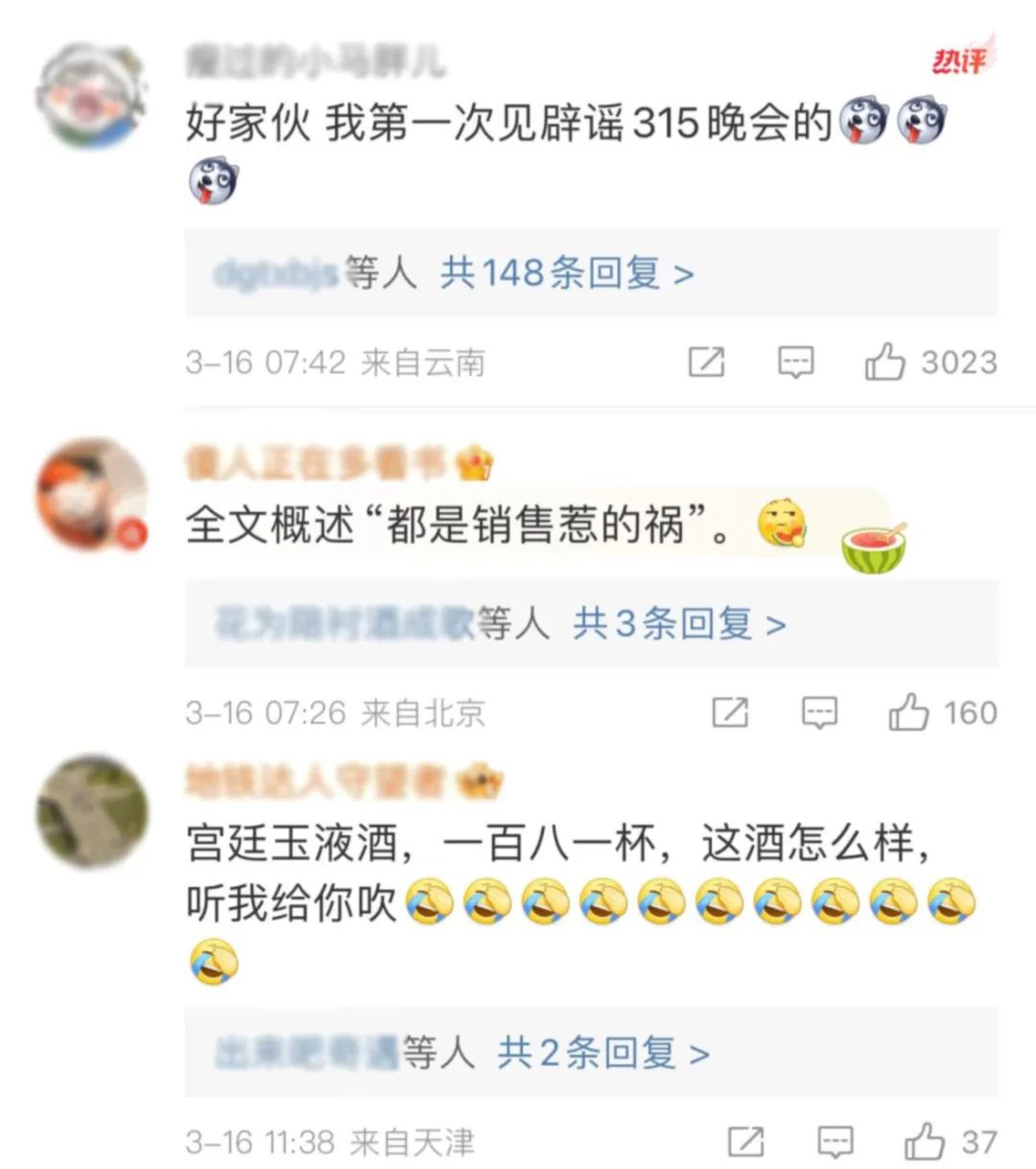Open first commenter's avatar profile

(91, 95)
